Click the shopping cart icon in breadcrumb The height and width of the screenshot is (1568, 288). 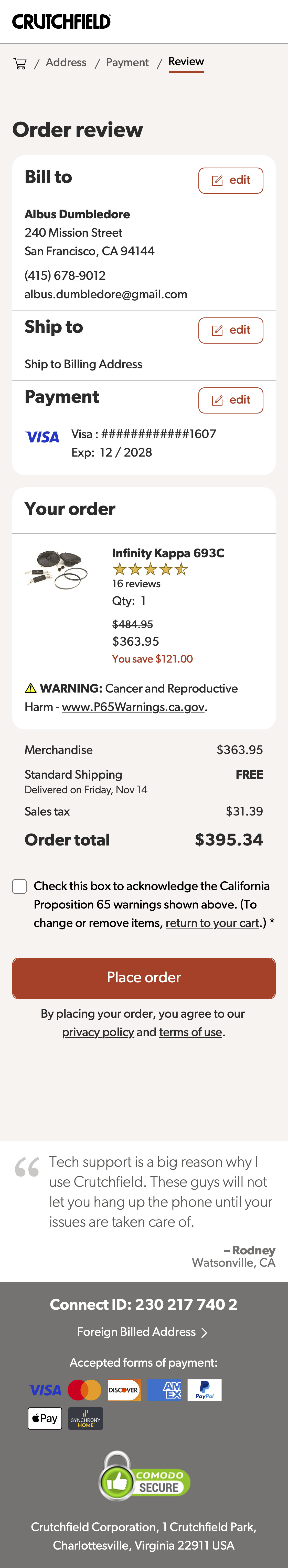tap(20, 63)
